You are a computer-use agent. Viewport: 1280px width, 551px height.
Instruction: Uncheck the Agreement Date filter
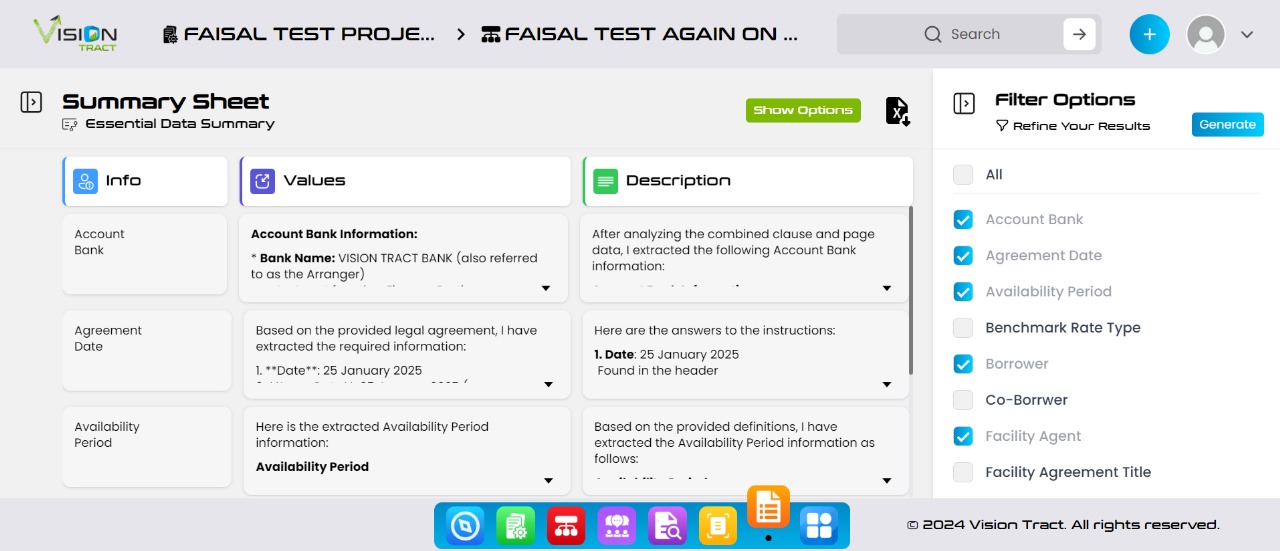(963, 256)
